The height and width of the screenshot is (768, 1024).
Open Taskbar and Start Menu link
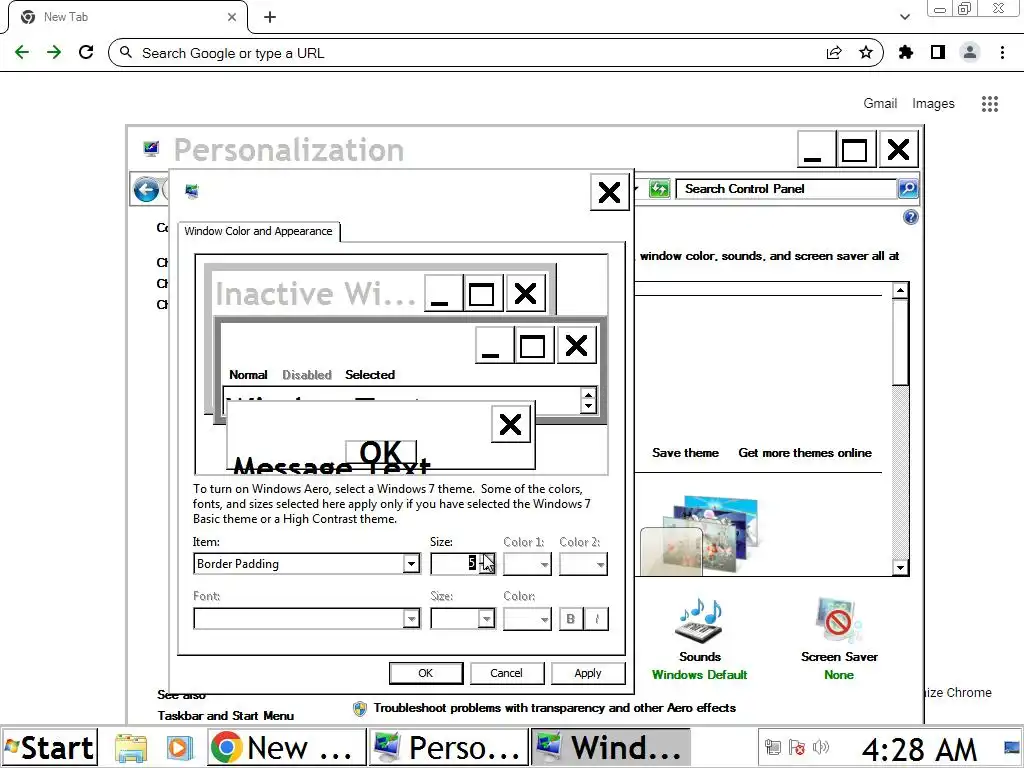coord(225,716)
